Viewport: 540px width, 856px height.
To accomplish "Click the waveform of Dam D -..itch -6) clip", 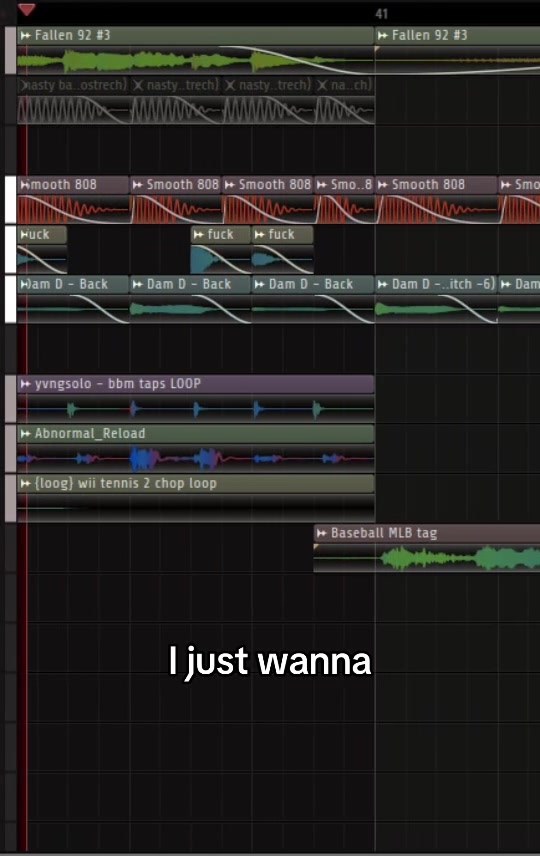I will pyautogui.click(x=436, y=310).
